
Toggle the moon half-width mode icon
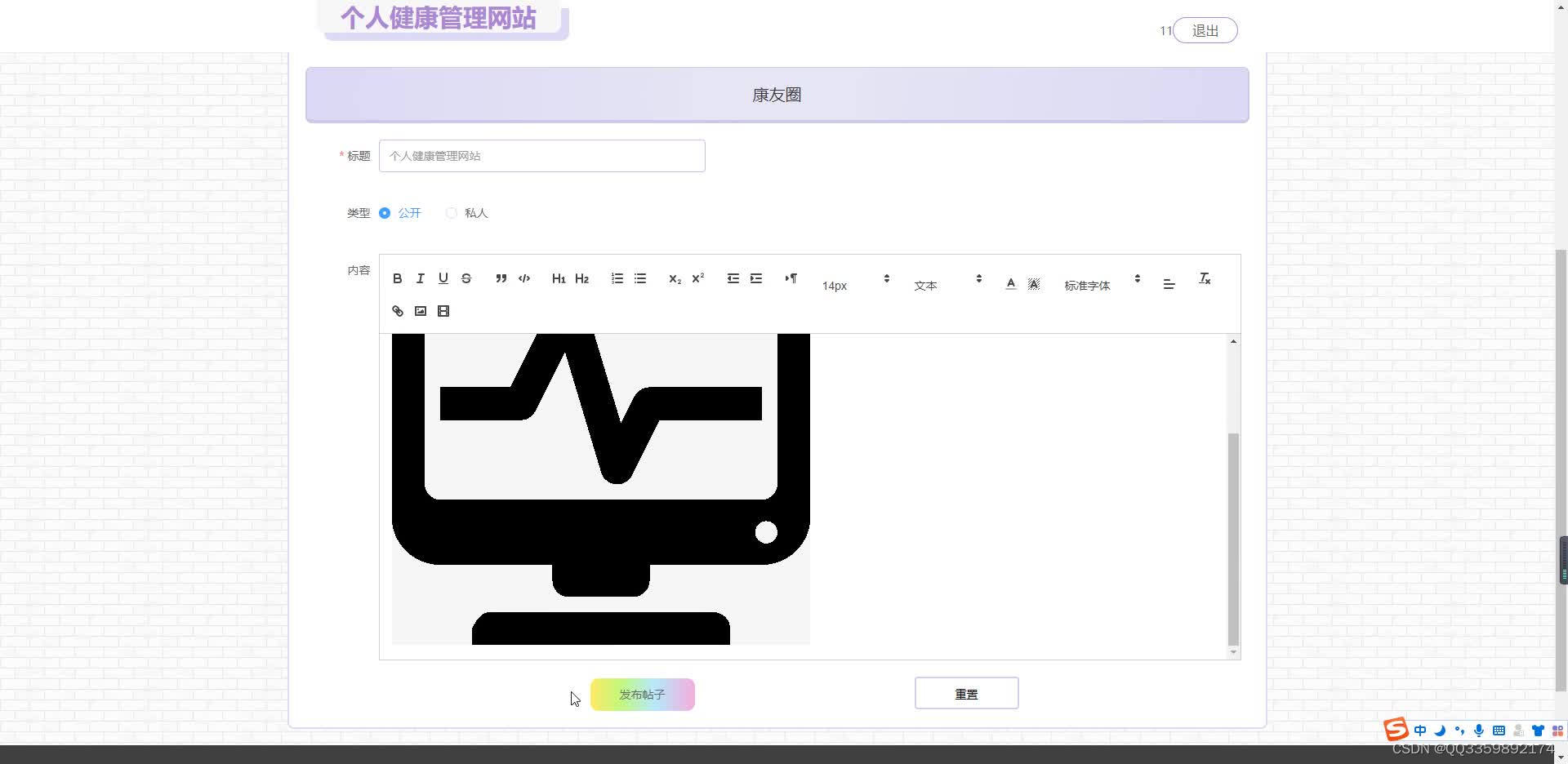1440,731
